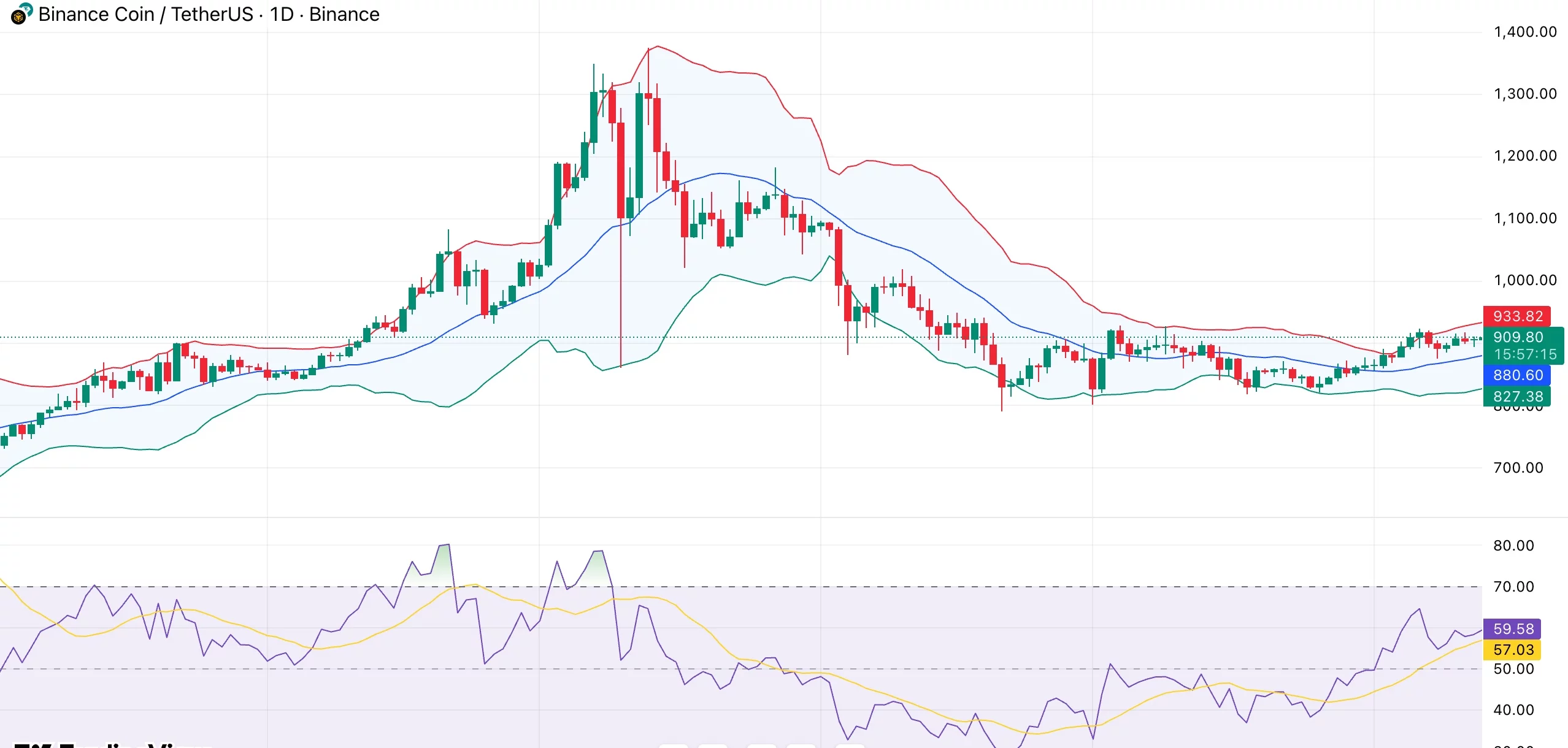
Task: Click the 1,200.00 price axis label
Action: pos(1525,156)
